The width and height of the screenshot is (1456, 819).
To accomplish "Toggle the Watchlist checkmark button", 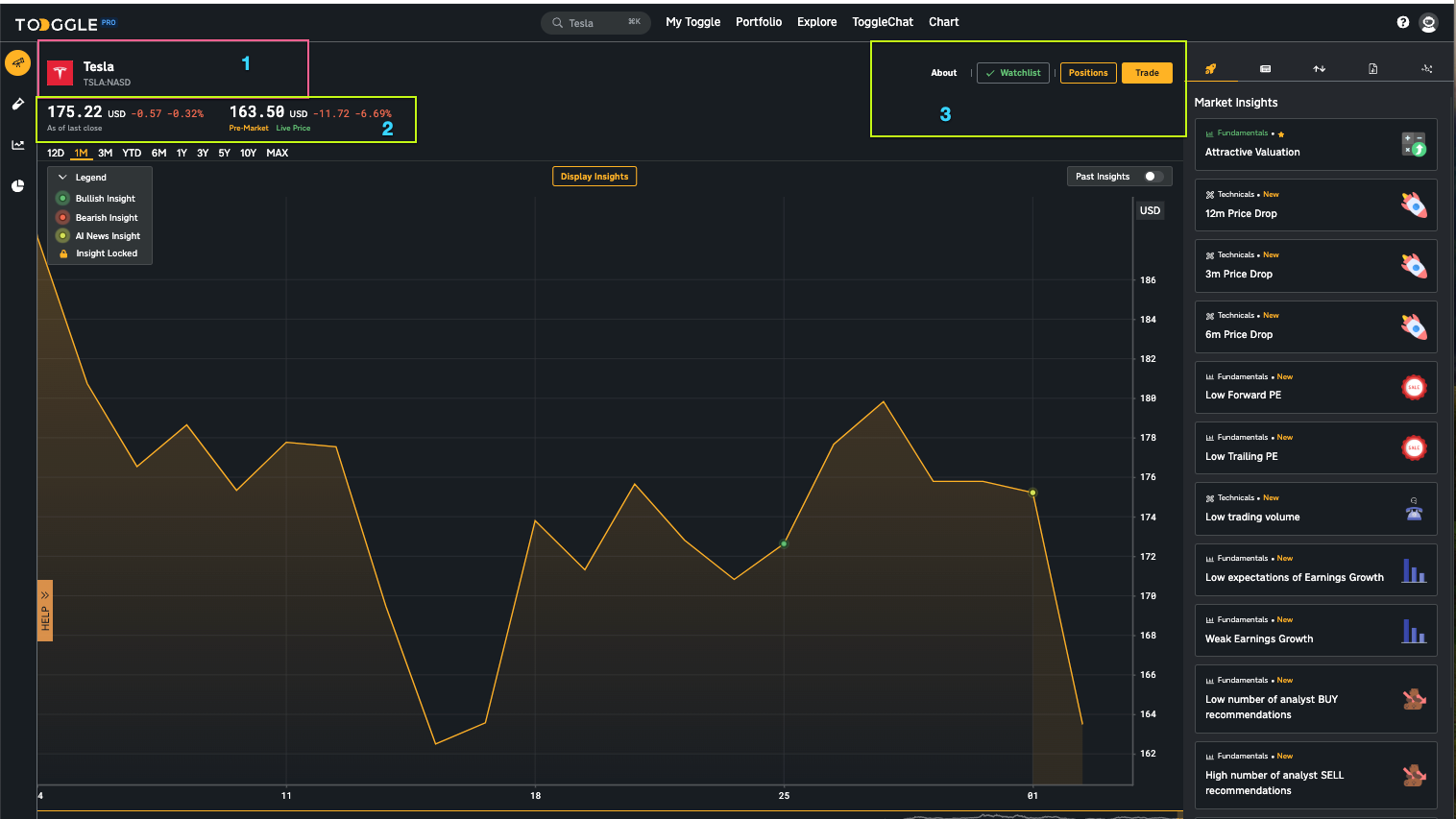I will click(1013, 73).
